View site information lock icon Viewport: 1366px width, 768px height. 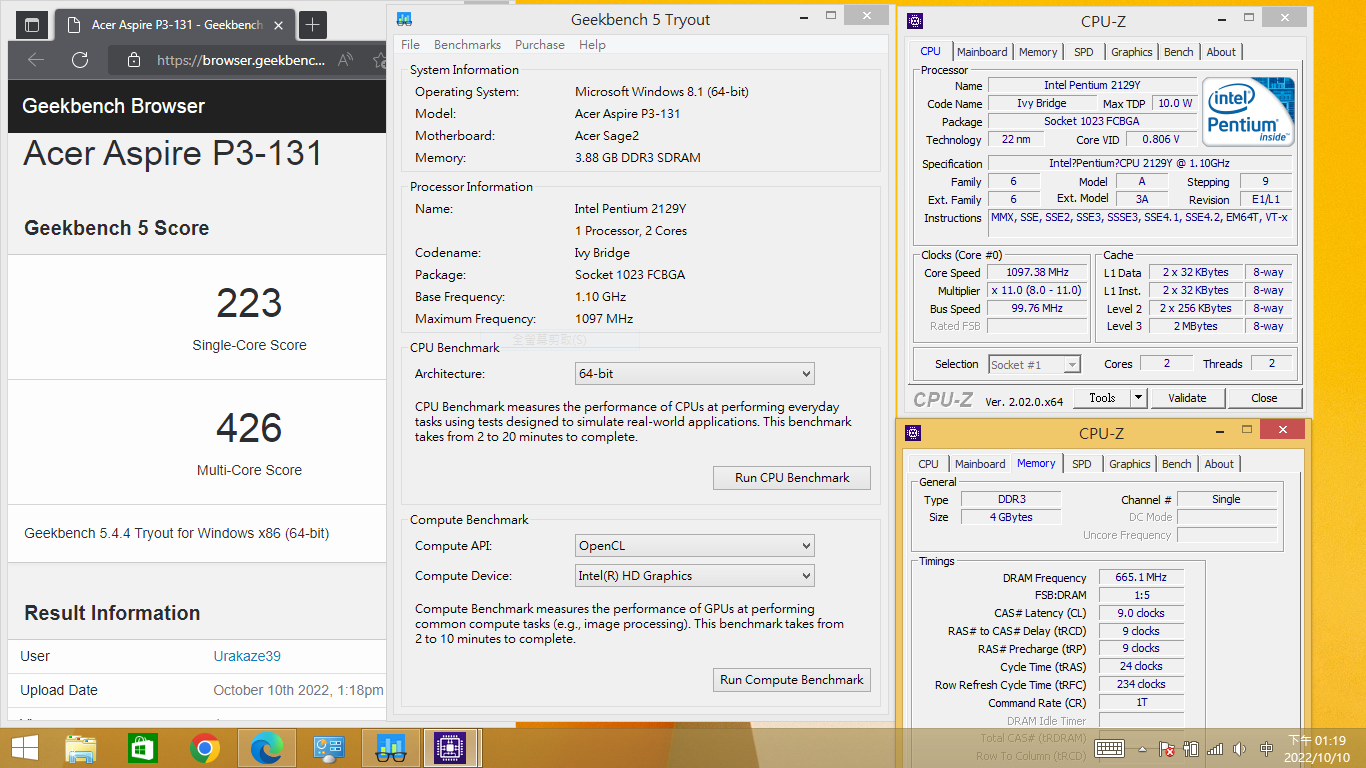click(133, 60)
